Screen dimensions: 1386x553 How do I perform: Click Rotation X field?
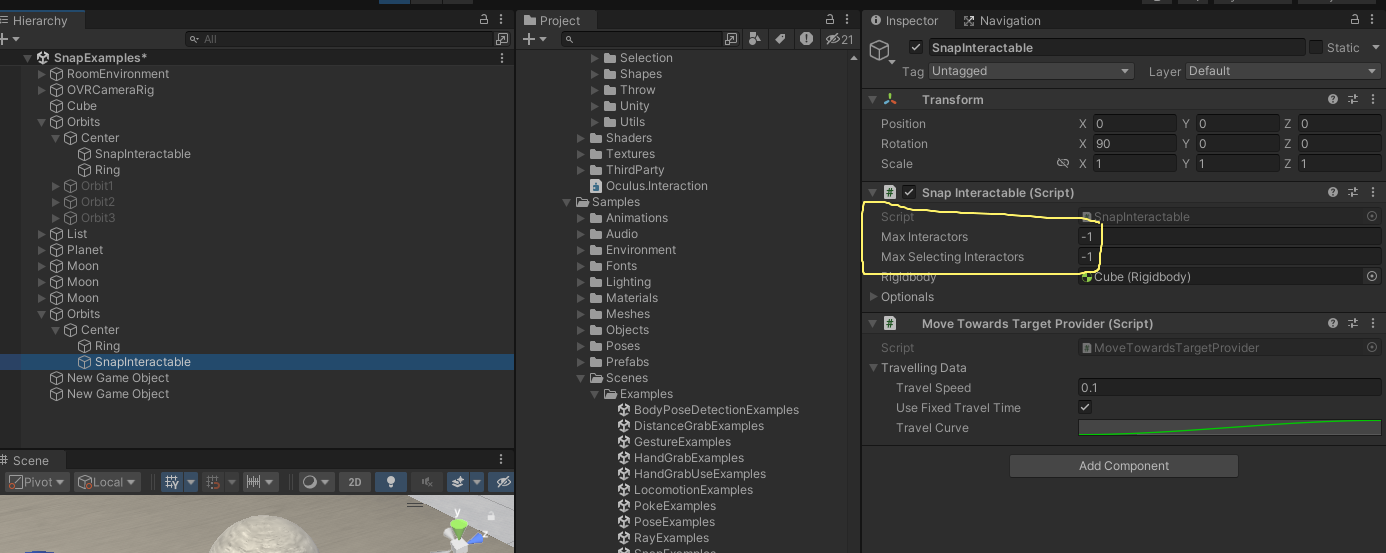coord(1135,144)
